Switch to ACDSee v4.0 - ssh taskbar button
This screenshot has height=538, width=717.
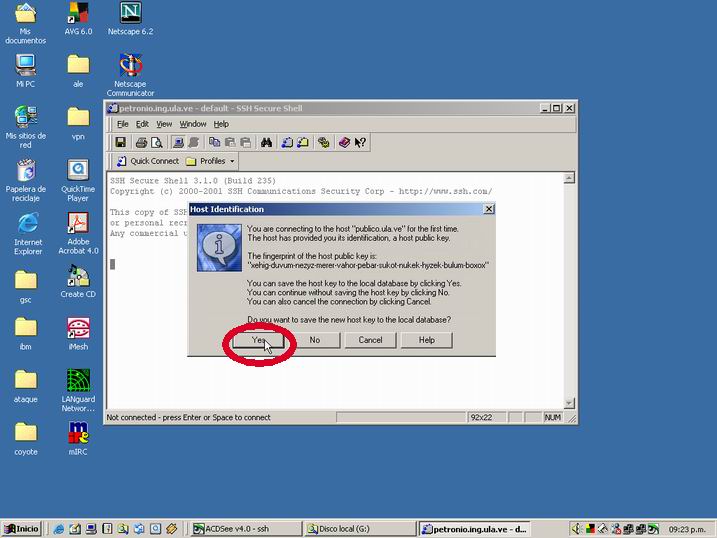246,529
